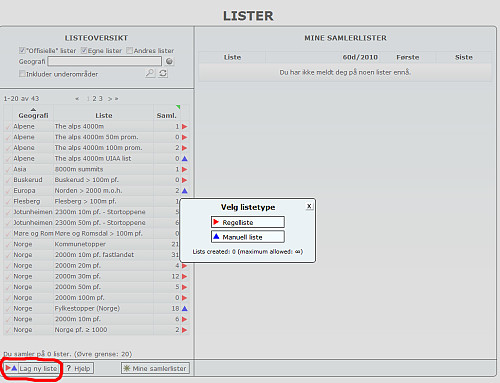
Task: Sort the list by the Liste column header
Action: tap(104, 115)
